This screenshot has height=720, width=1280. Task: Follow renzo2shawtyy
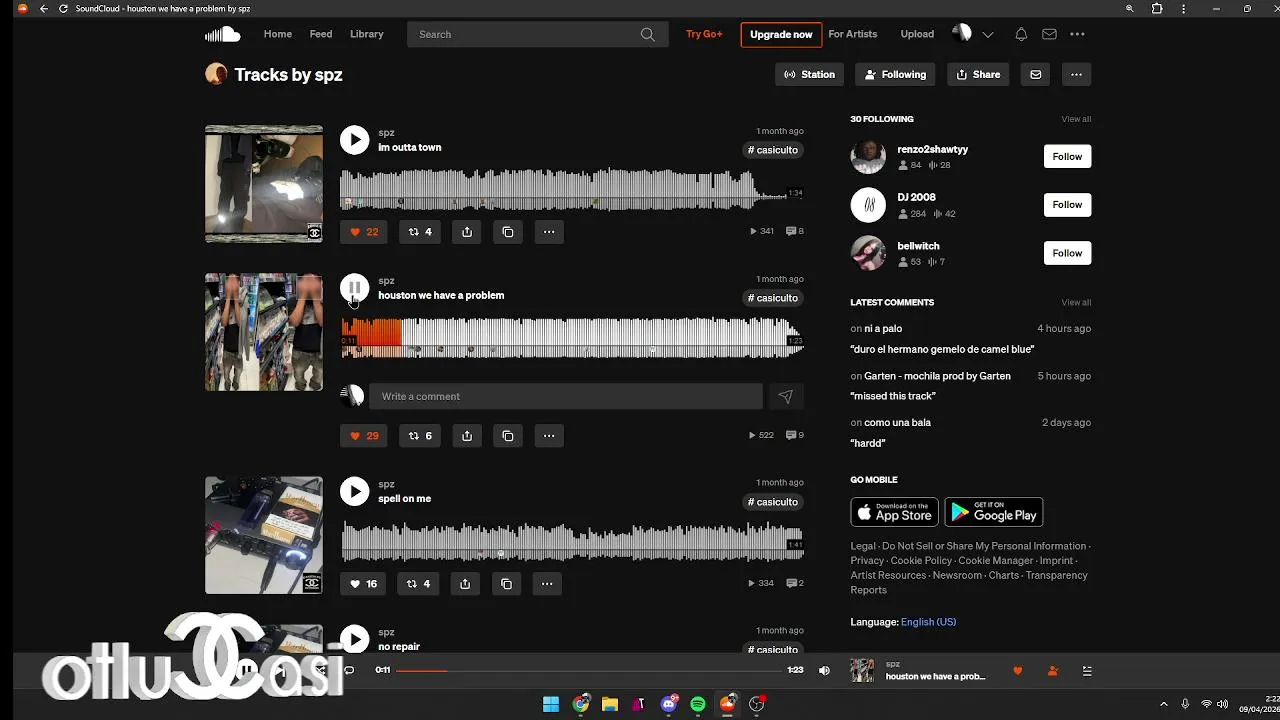(x=1067, y=156)
